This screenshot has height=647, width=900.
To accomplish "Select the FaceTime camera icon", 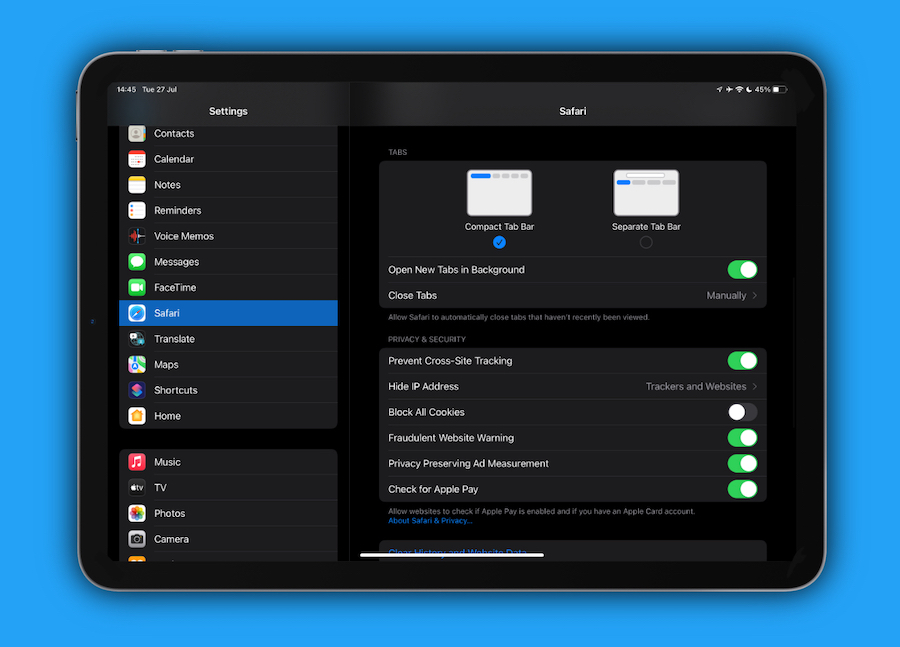I will pos(137,287).
